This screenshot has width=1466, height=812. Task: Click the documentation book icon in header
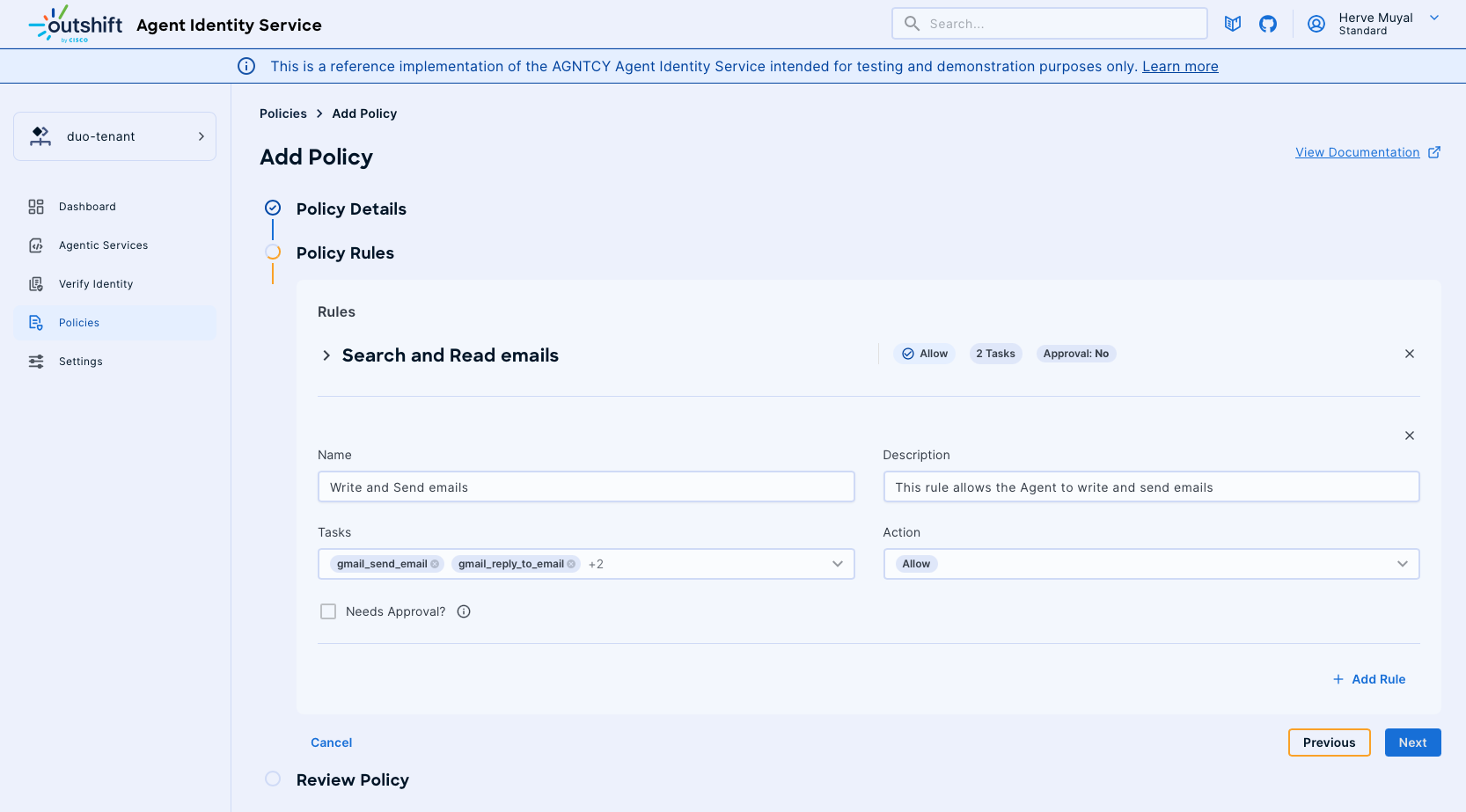(x=1232, y=24)
